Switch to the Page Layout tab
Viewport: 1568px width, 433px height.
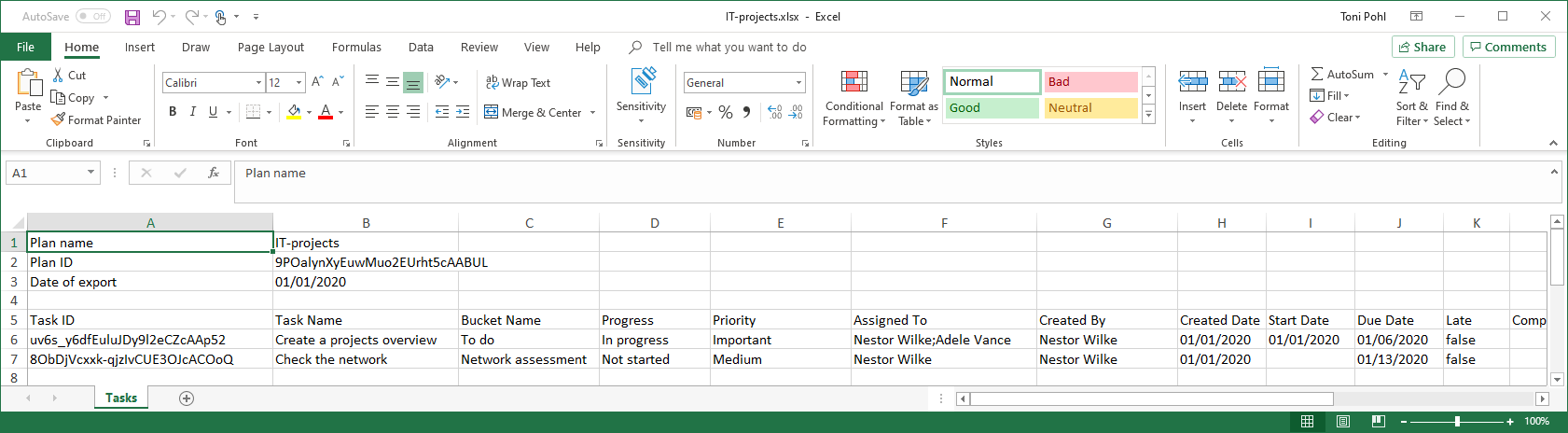tap(271, 48)
